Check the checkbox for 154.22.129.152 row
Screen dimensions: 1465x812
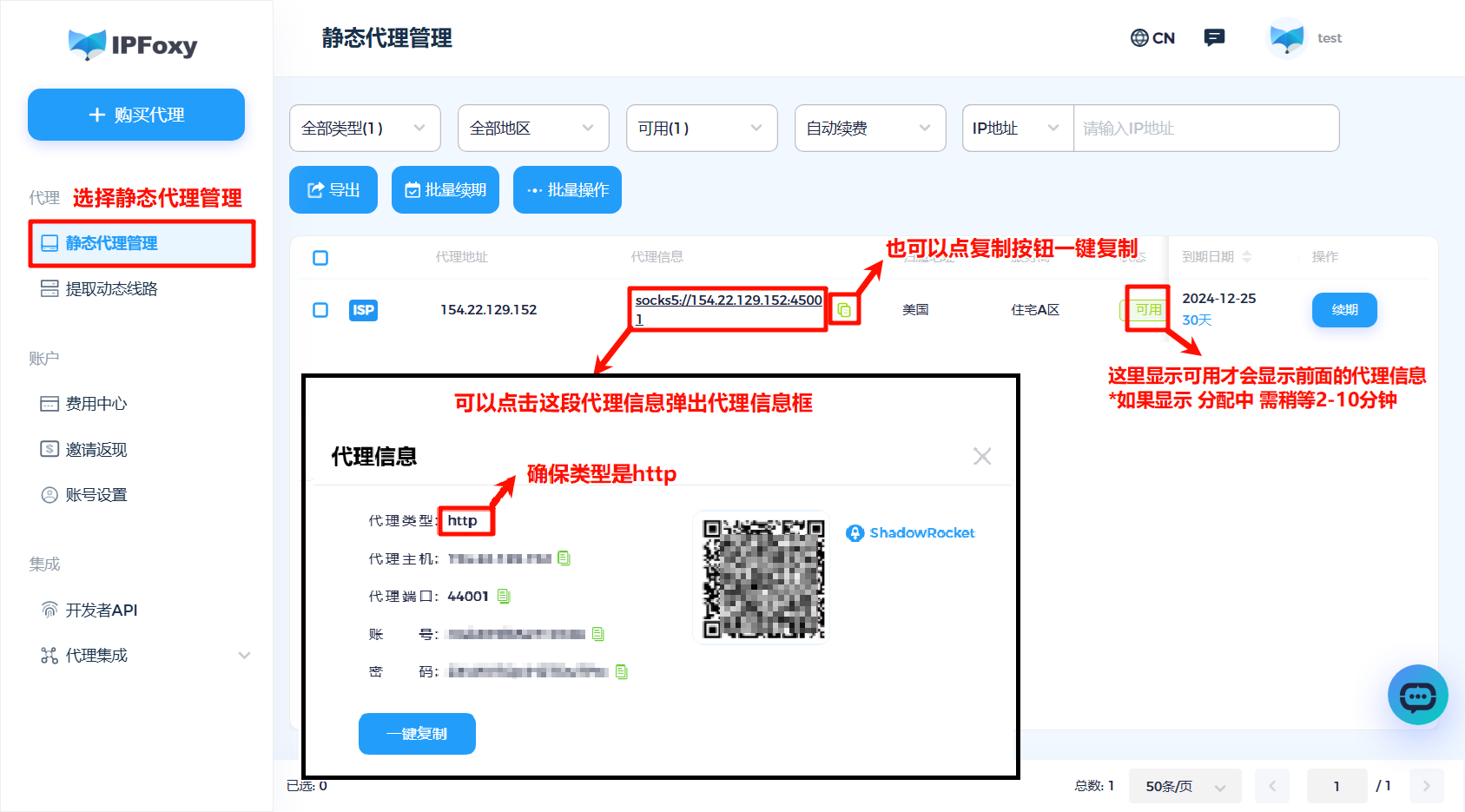(320, 309)
